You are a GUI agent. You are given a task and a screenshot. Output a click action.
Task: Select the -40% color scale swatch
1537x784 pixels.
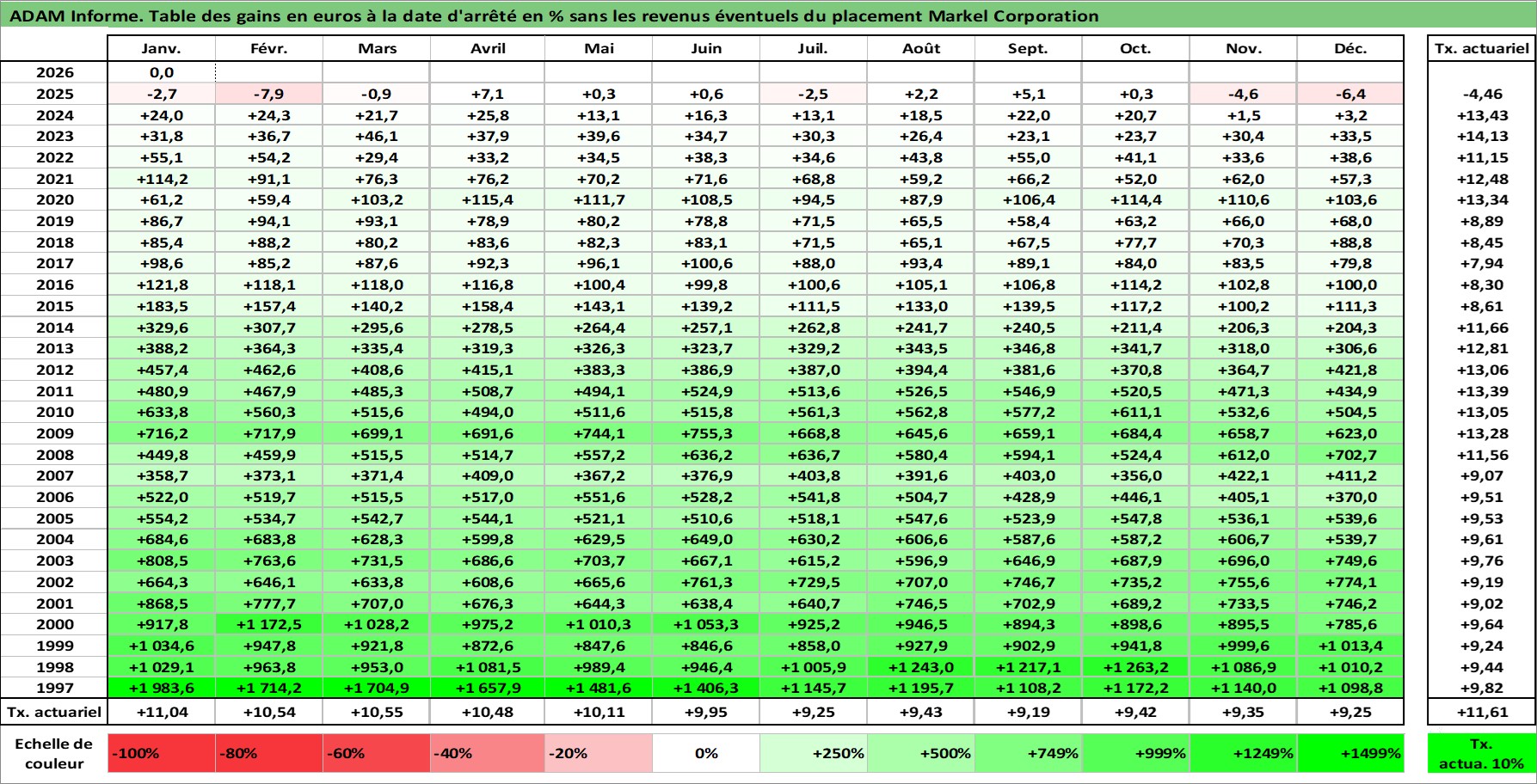[x=488, y=753]
